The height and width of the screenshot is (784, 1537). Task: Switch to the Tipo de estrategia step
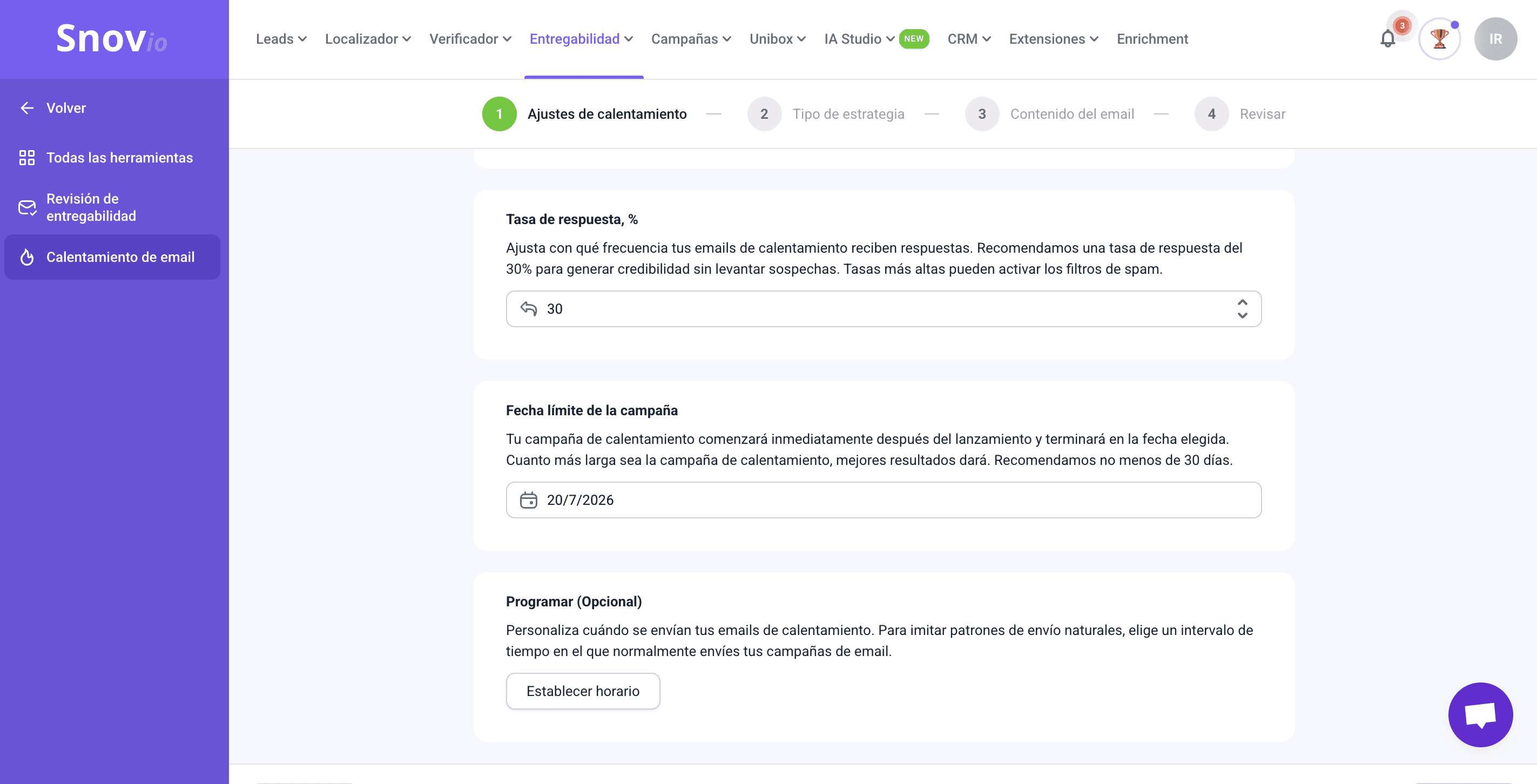coord(848,113)
